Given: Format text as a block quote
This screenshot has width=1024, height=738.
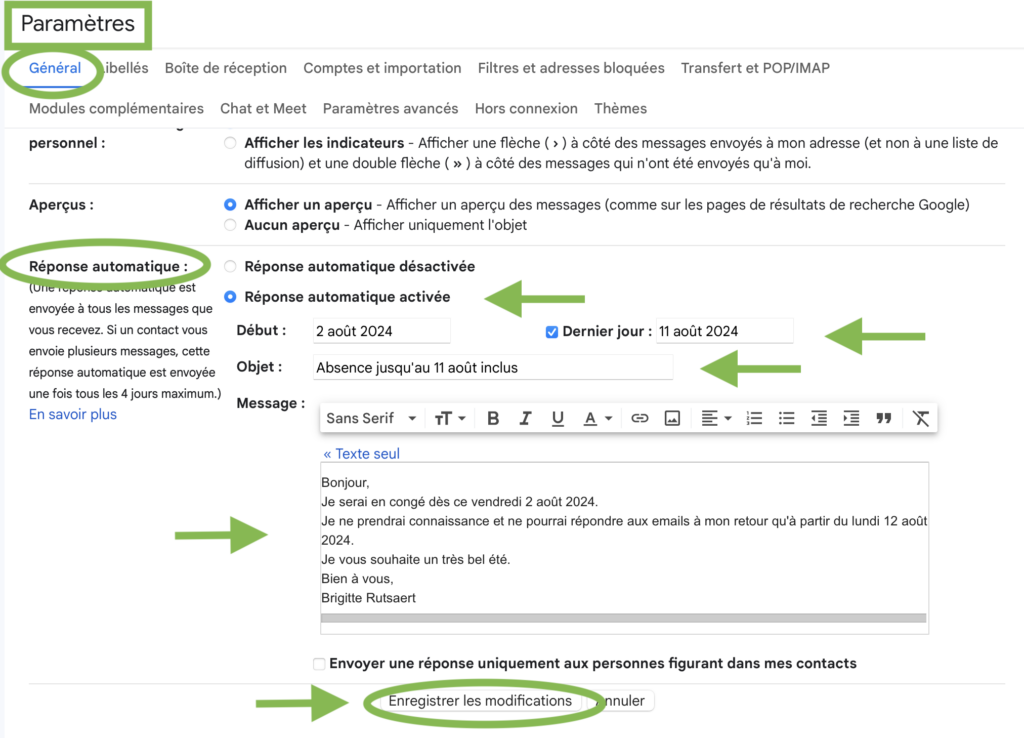Looking at the screenshot, I should 883,419.
